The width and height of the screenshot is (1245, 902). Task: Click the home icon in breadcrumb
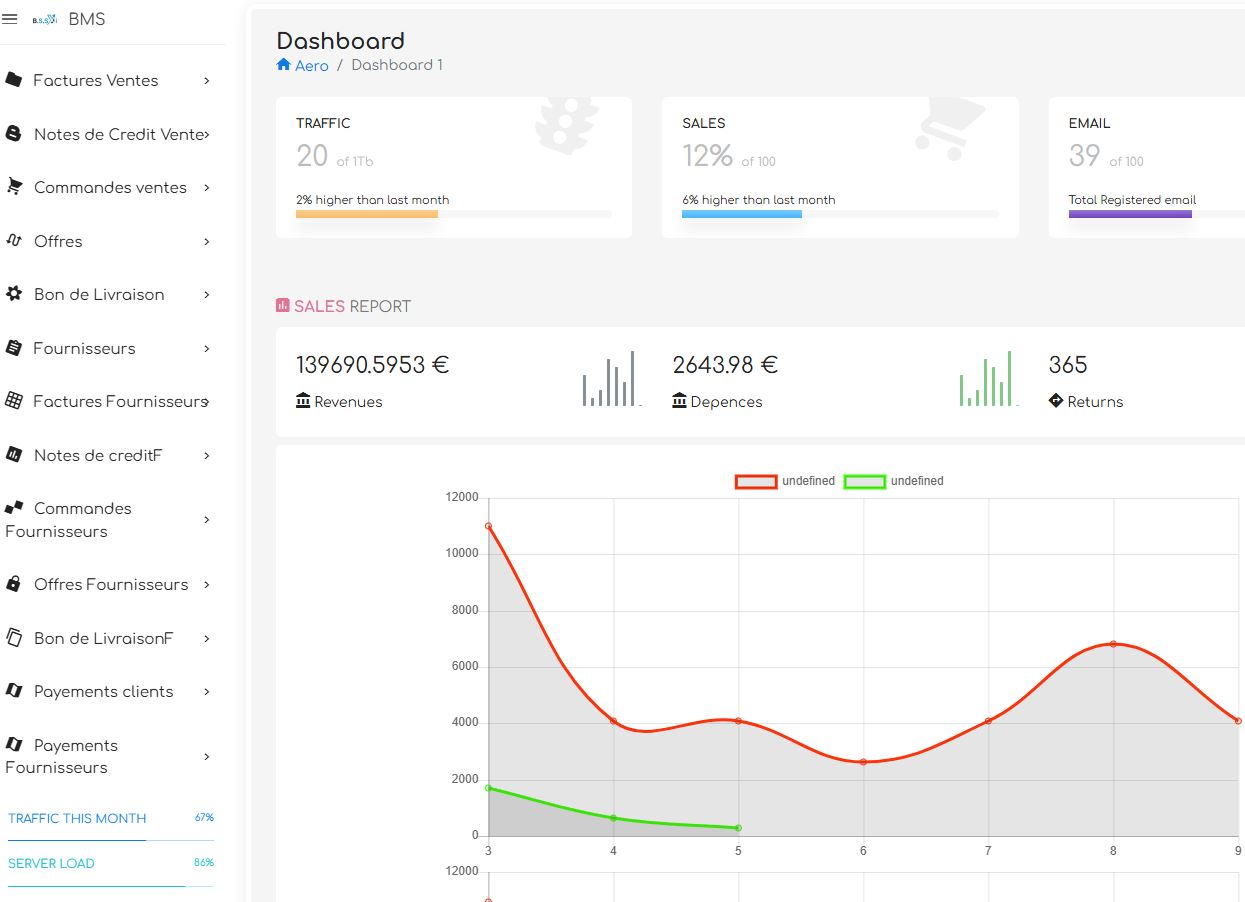coord(283,65)
